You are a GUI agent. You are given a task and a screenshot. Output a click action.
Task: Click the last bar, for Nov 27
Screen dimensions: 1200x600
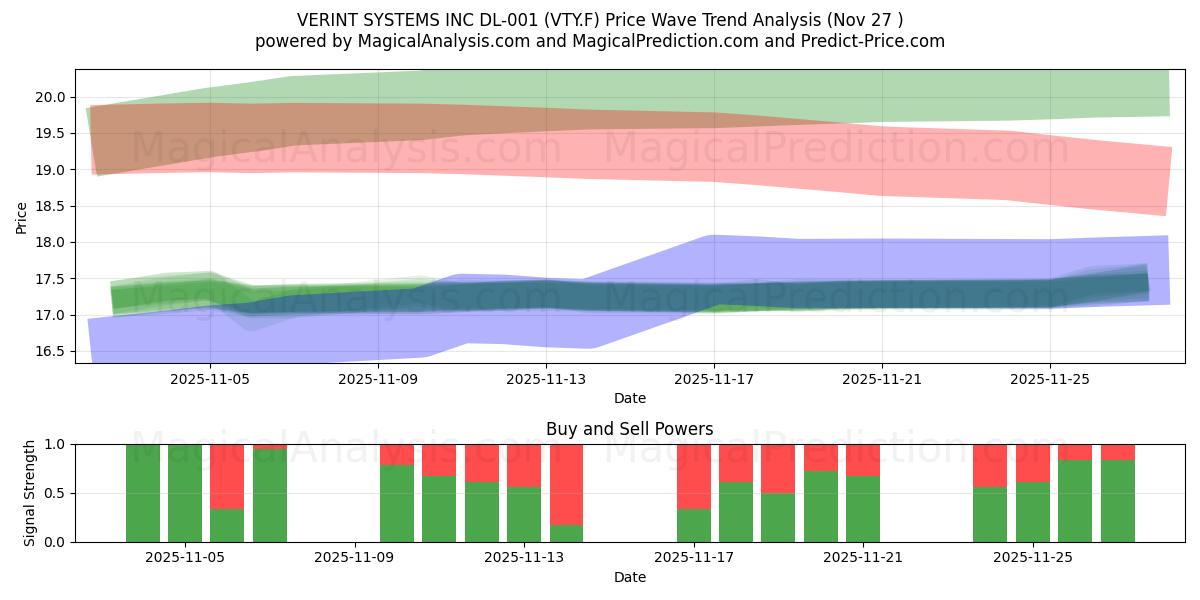(x=1117, y=493)
